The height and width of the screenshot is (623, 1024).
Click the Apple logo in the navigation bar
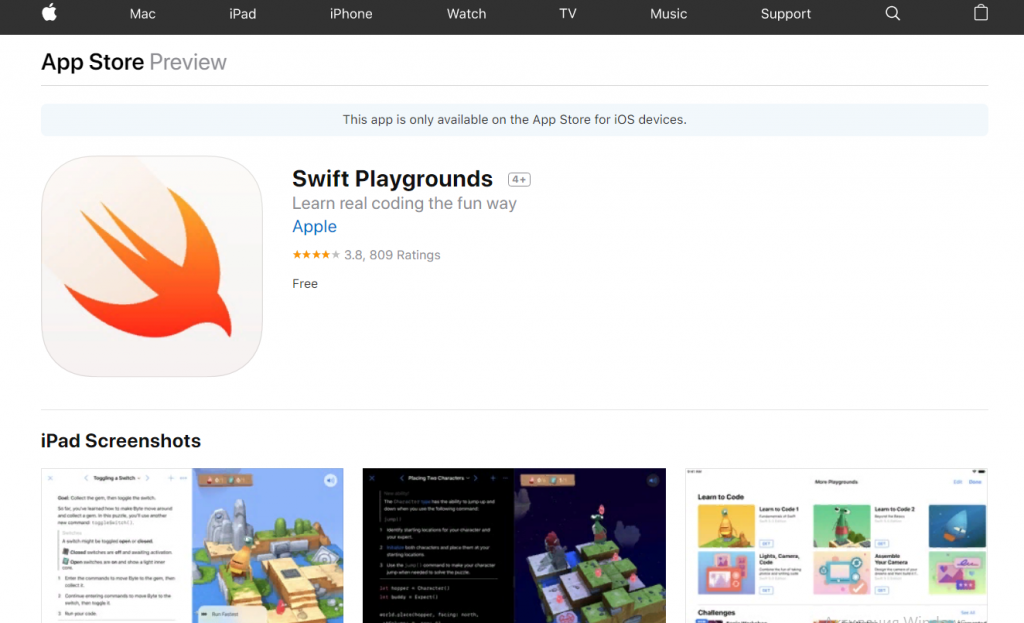(50, 13)
